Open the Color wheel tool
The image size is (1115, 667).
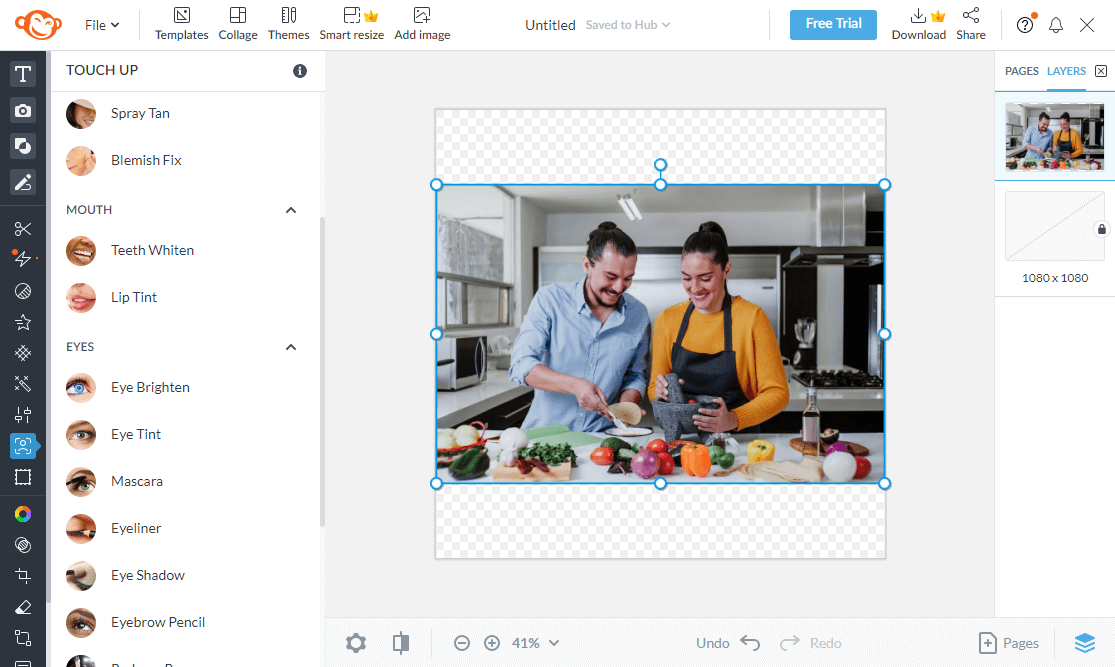coord(22,513)
